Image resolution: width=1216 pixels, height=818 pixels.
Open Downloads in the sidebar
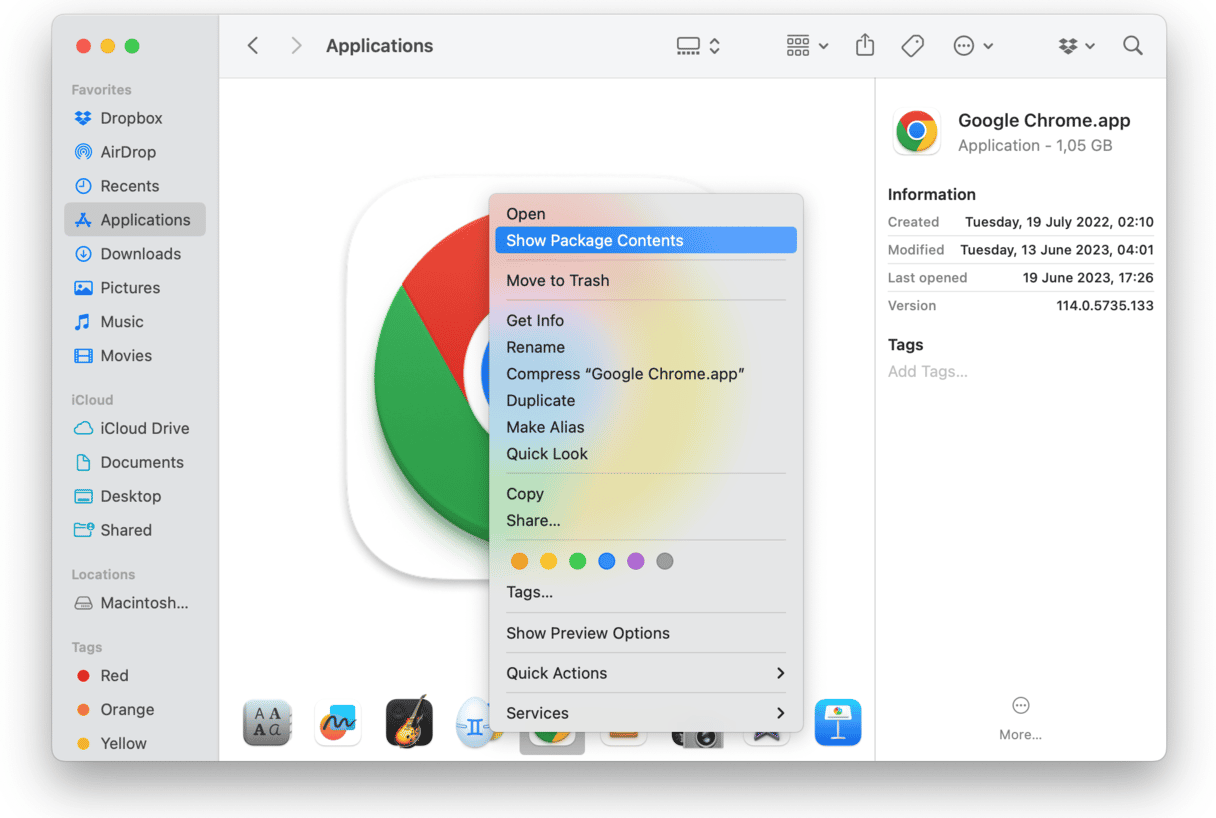140,254
